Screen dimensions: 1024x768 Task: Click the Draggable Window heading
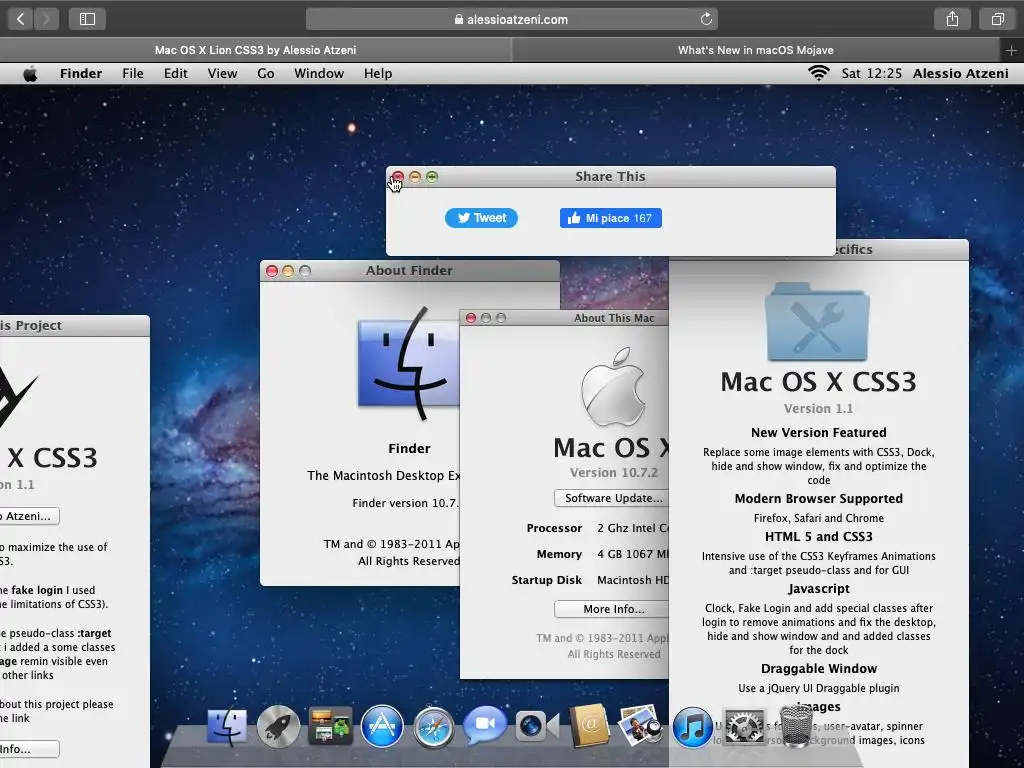coord(818,668)
